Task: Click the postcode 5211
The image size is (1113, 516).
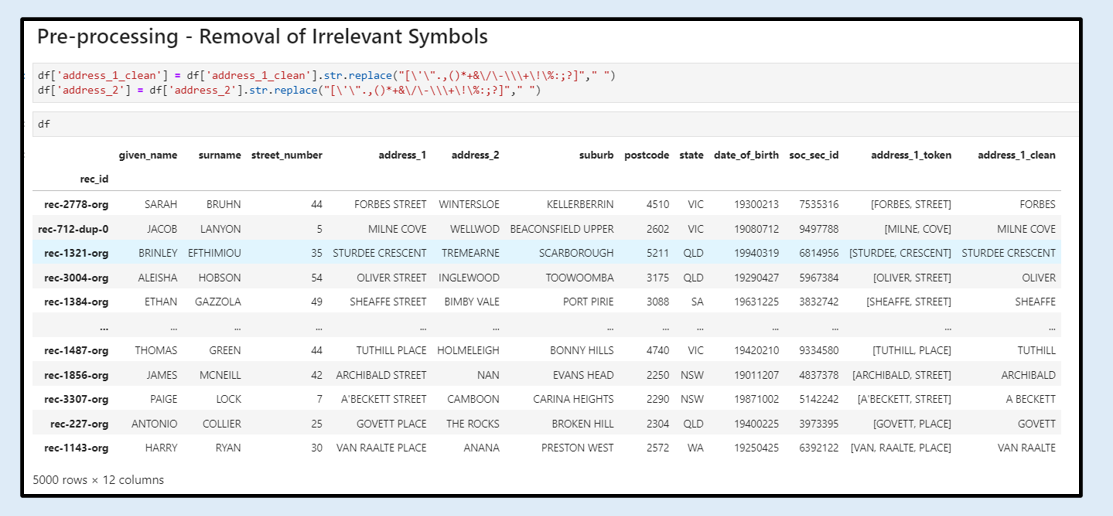Action: [x=657, y=253]
